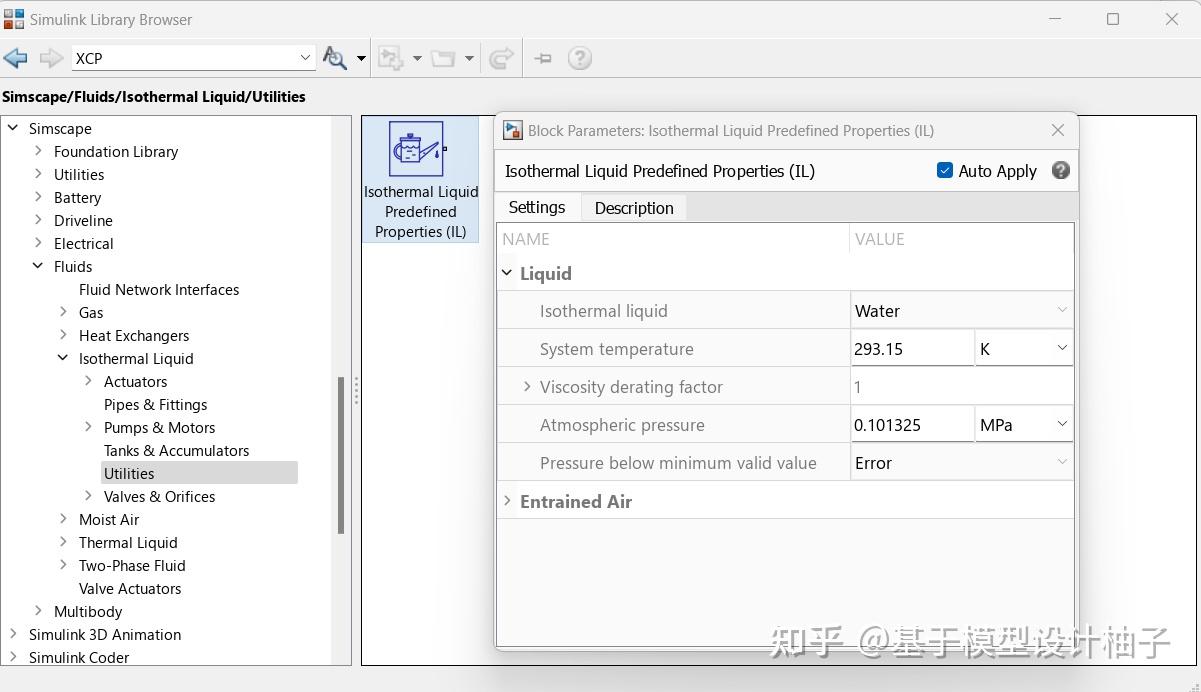This screenshot has height=692, width=1201.
Task: Open the library browser help icon
Action: pos(580,58)
